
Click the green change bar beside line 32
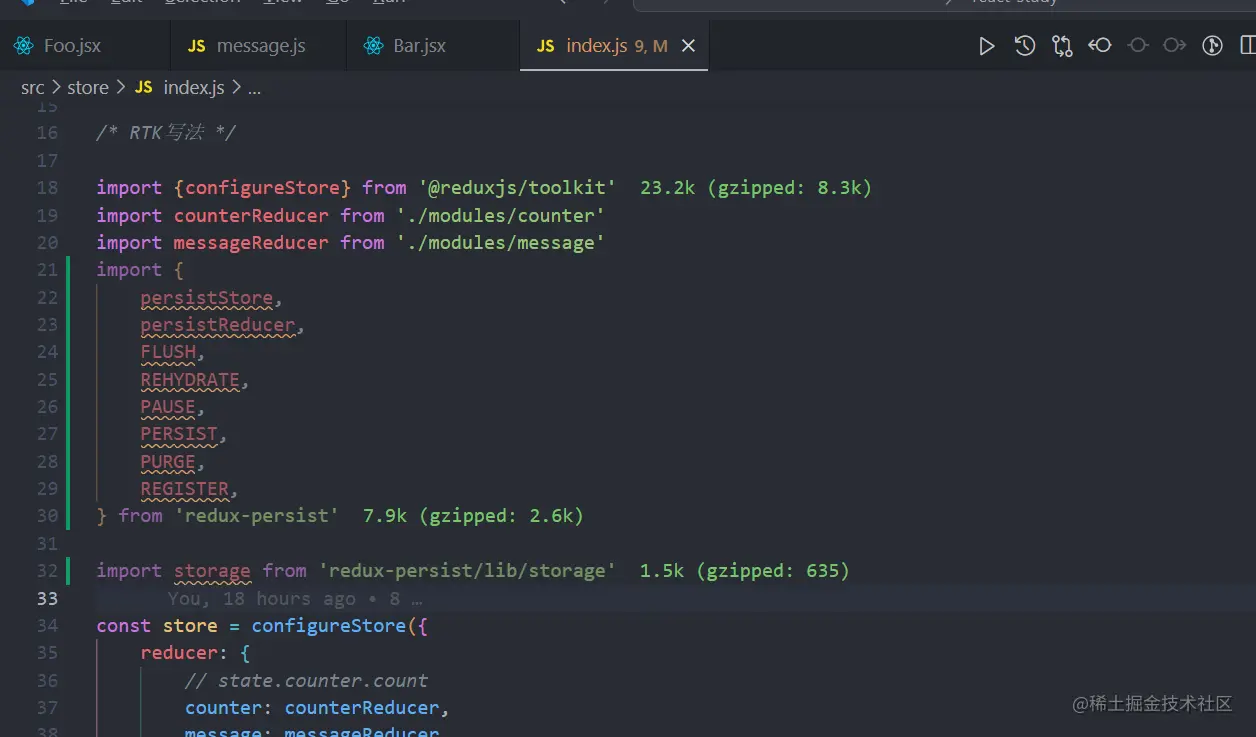(68, 571)
